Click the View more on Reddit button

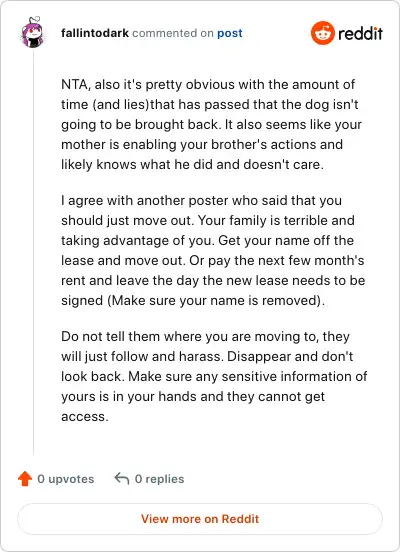200,519
